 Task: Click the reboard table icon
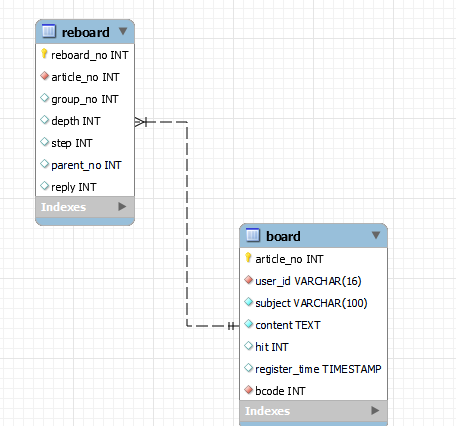(49, 31)
